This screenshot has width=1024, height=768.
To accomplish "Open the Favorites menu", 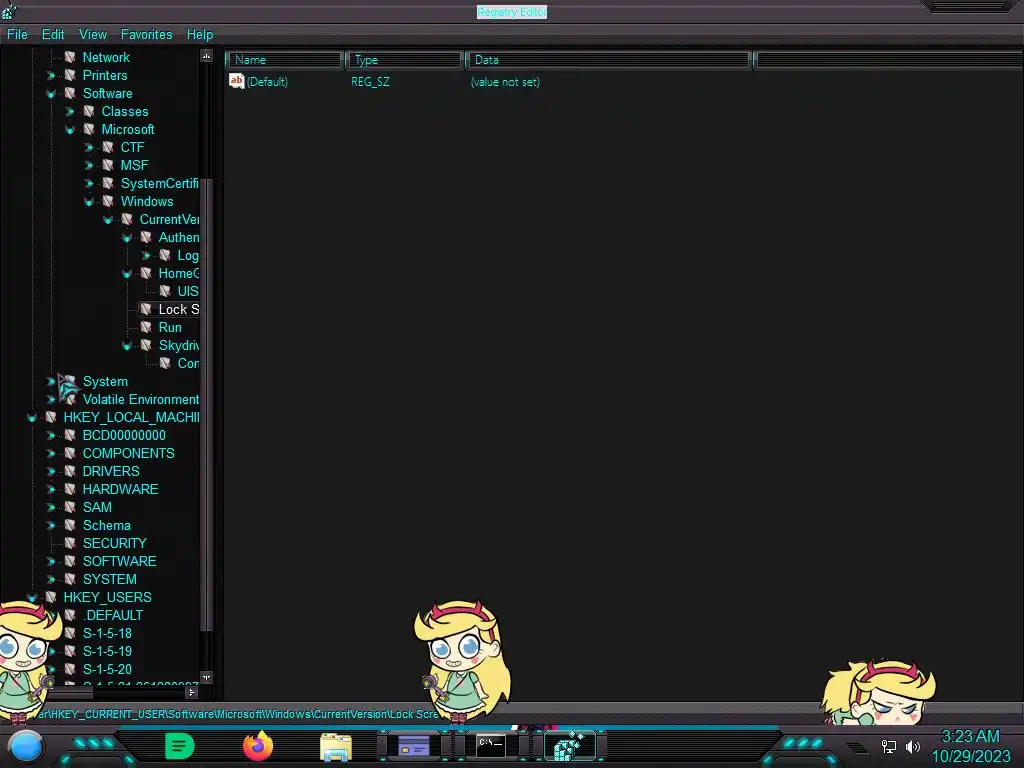I will 146,35.
